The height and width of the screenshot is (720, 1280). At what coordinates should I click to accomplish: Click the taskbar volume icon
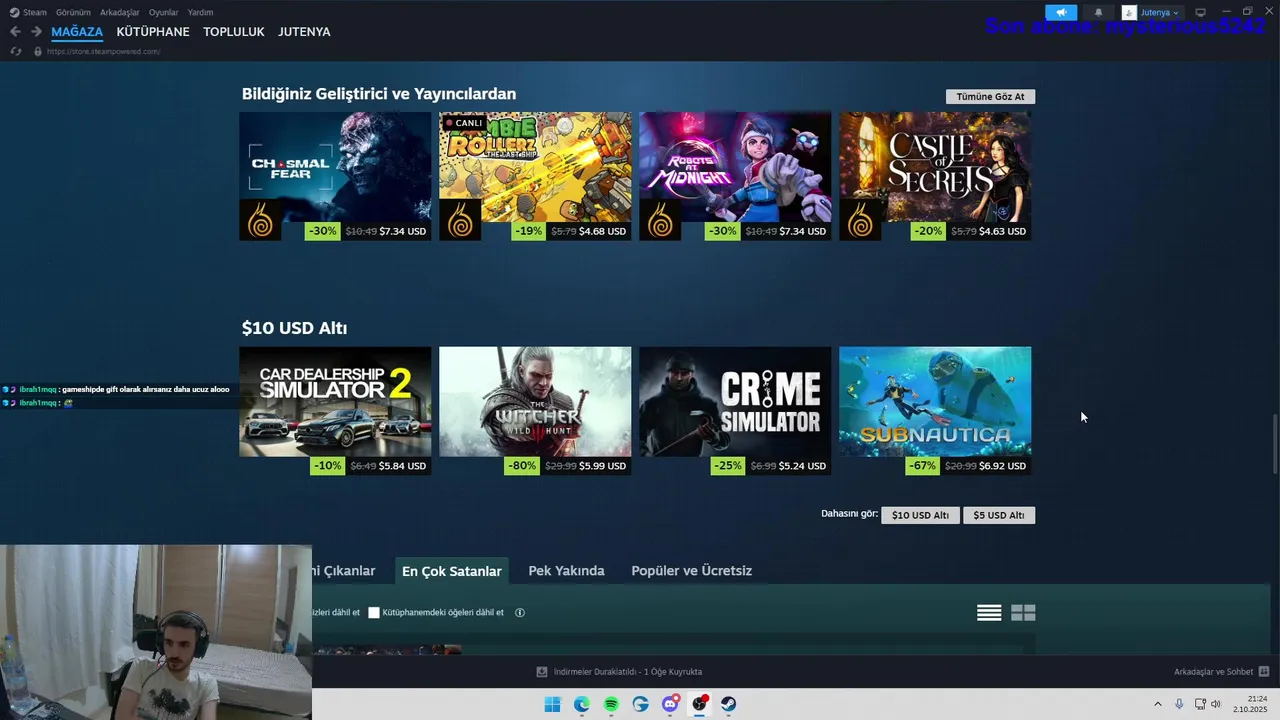click(1216, 704)
